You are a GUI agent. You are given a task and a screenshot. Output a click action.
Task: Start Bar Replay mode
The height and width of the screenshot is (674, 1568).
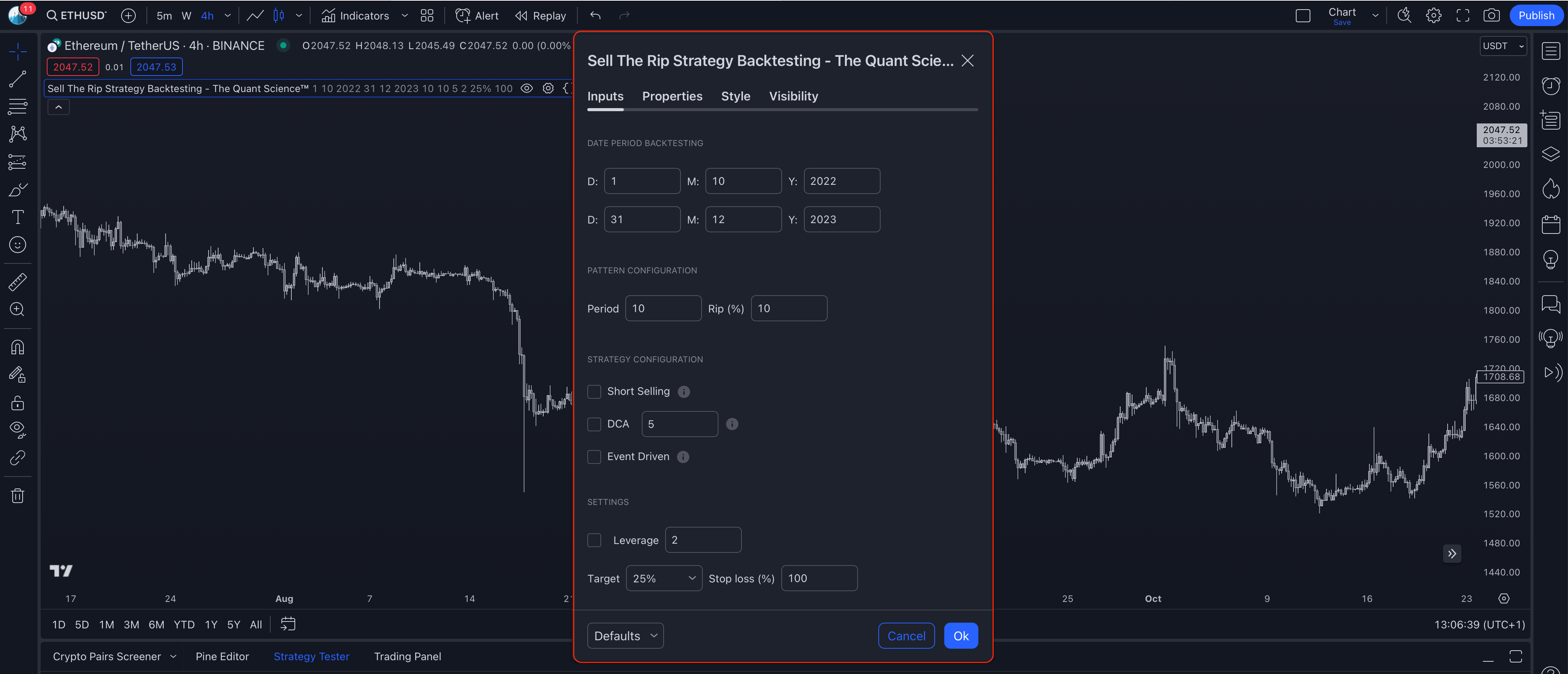point(540,16)
